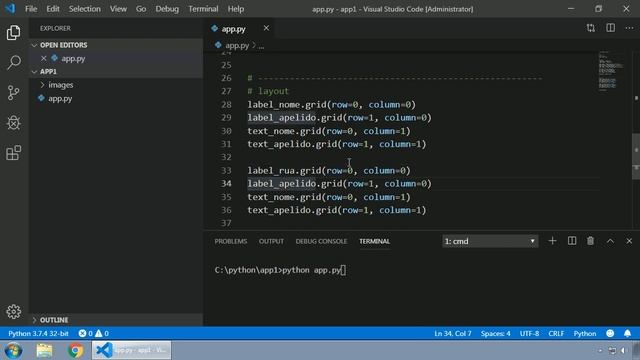Image resolution: width=640 pixels, height=360 pixels.
Task: Click Python 3.7.4 32-bit interpreter selector
Action: tap(38, 333)
